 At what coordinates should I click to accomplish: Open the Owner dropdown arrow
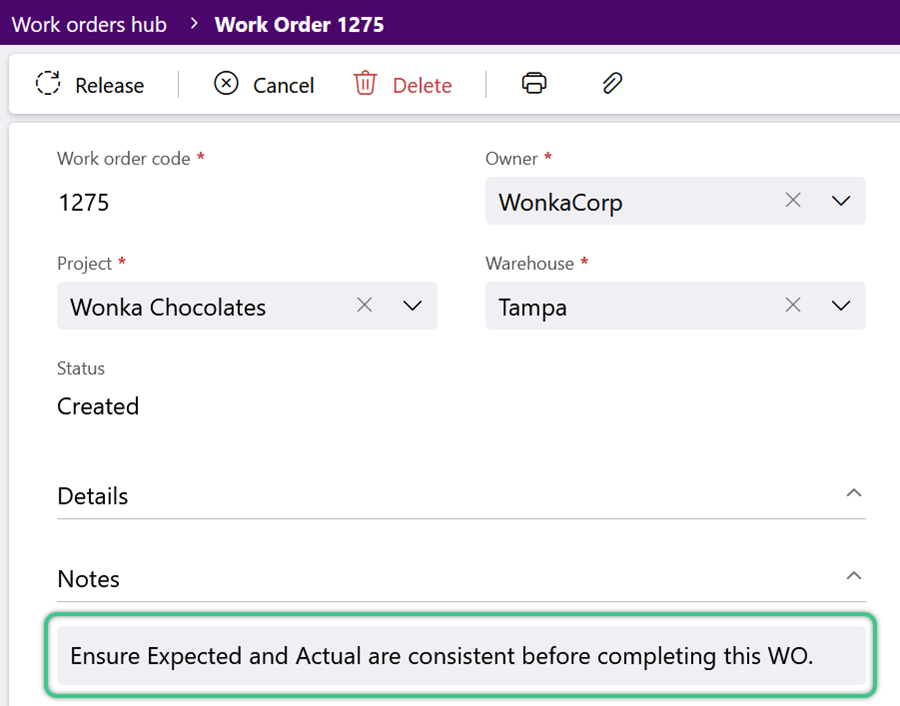pyautogui.click(x=841, y=201)
